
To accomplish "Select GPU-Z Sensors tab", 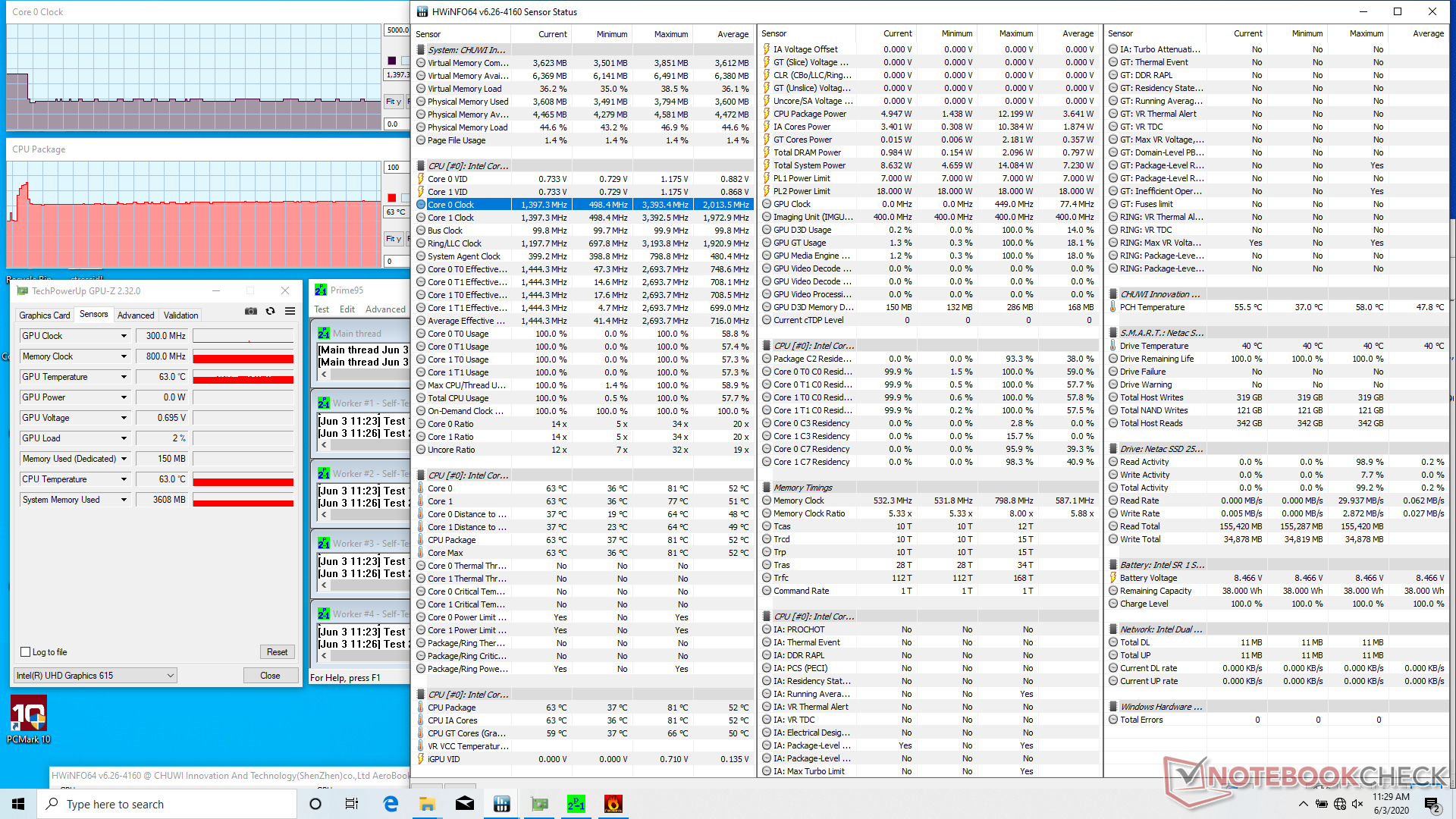I will pos(94,314).
